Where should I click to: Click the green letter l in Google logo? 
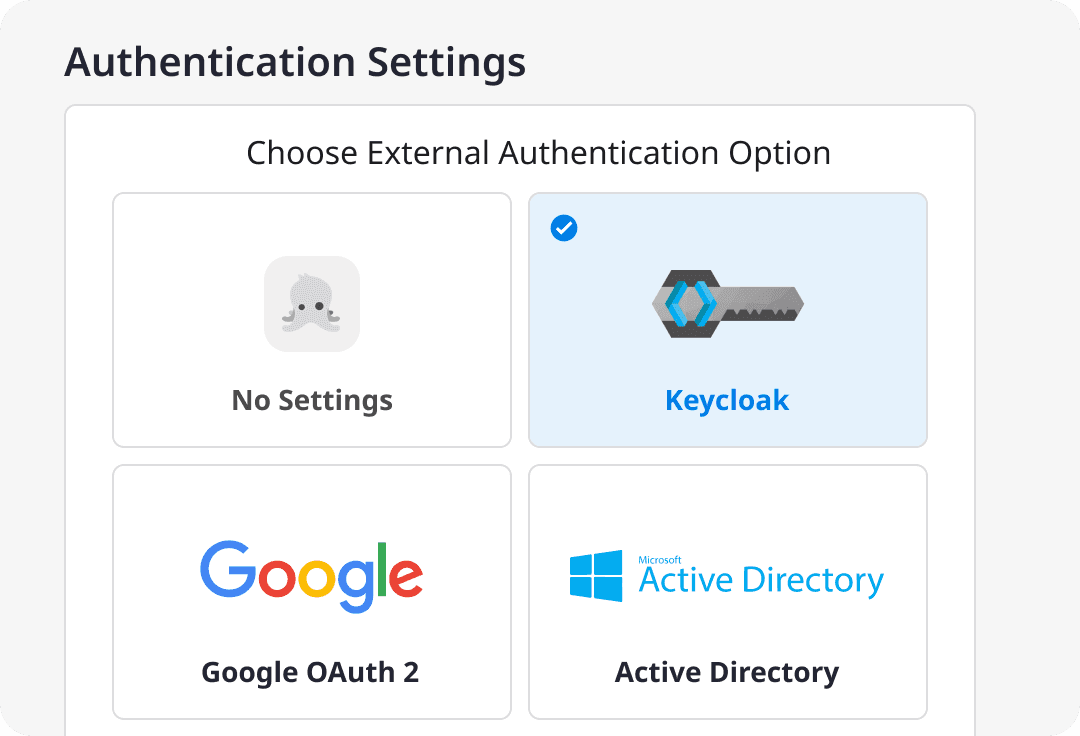380,569
